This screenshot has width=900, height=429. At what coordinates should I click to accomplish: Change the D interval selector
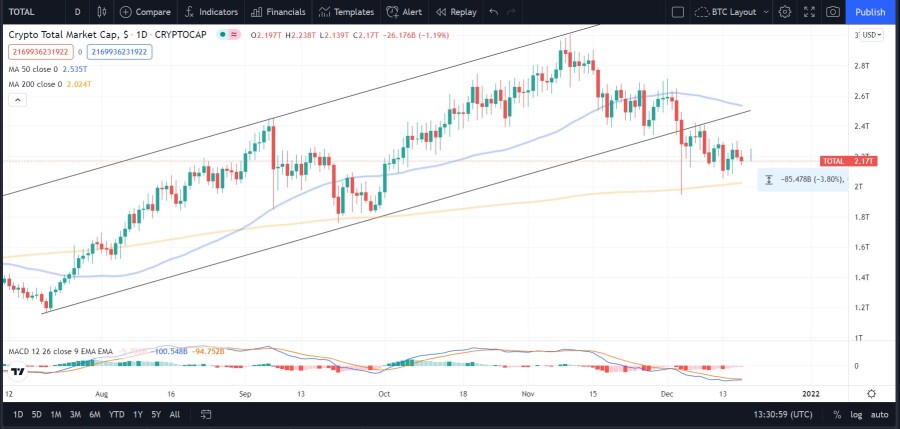pos(77,11)
